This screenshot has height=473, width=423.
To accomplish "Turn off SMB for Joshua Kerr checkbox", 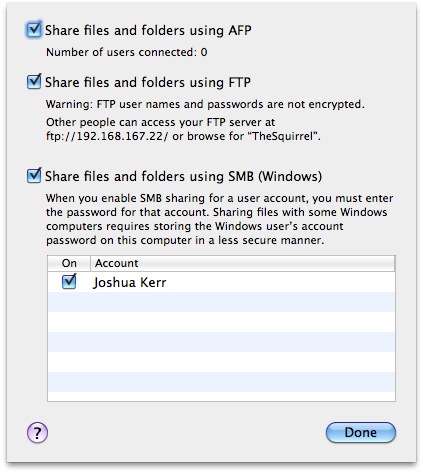I will [69, 282].
